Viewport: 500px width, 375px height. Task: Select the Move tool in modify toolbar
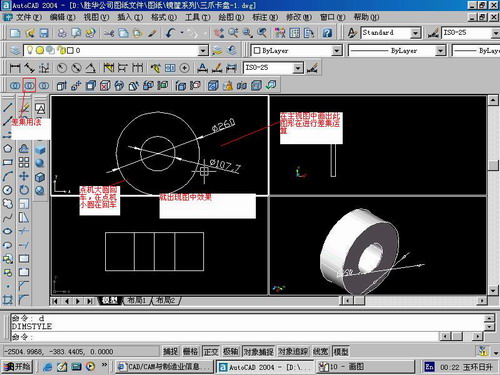24,176
